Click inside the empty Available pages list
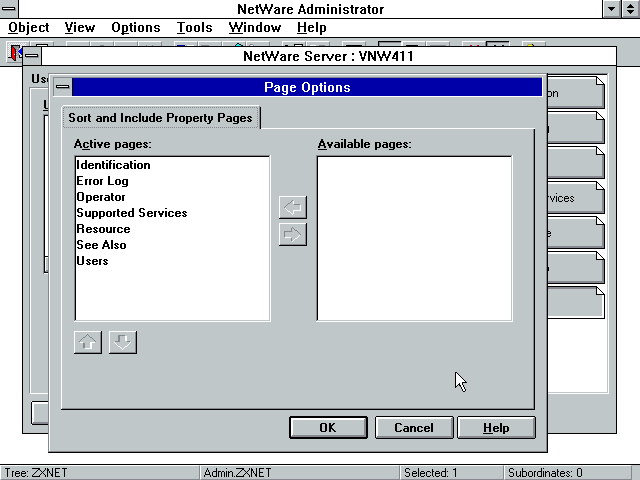The height and width of the screenshot is (480, 640). 414,238
